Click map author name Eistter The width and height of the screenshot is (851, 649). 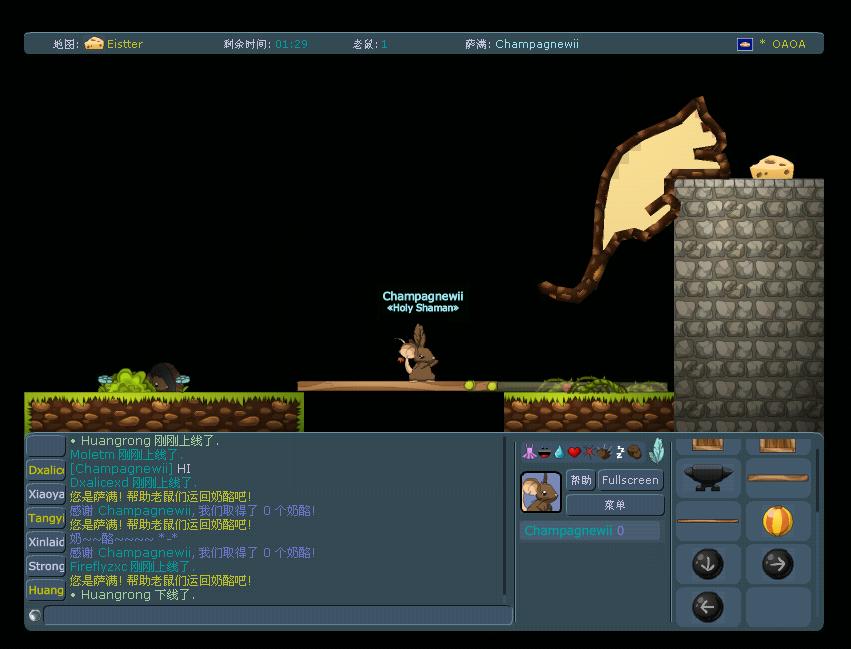(125, 44)
